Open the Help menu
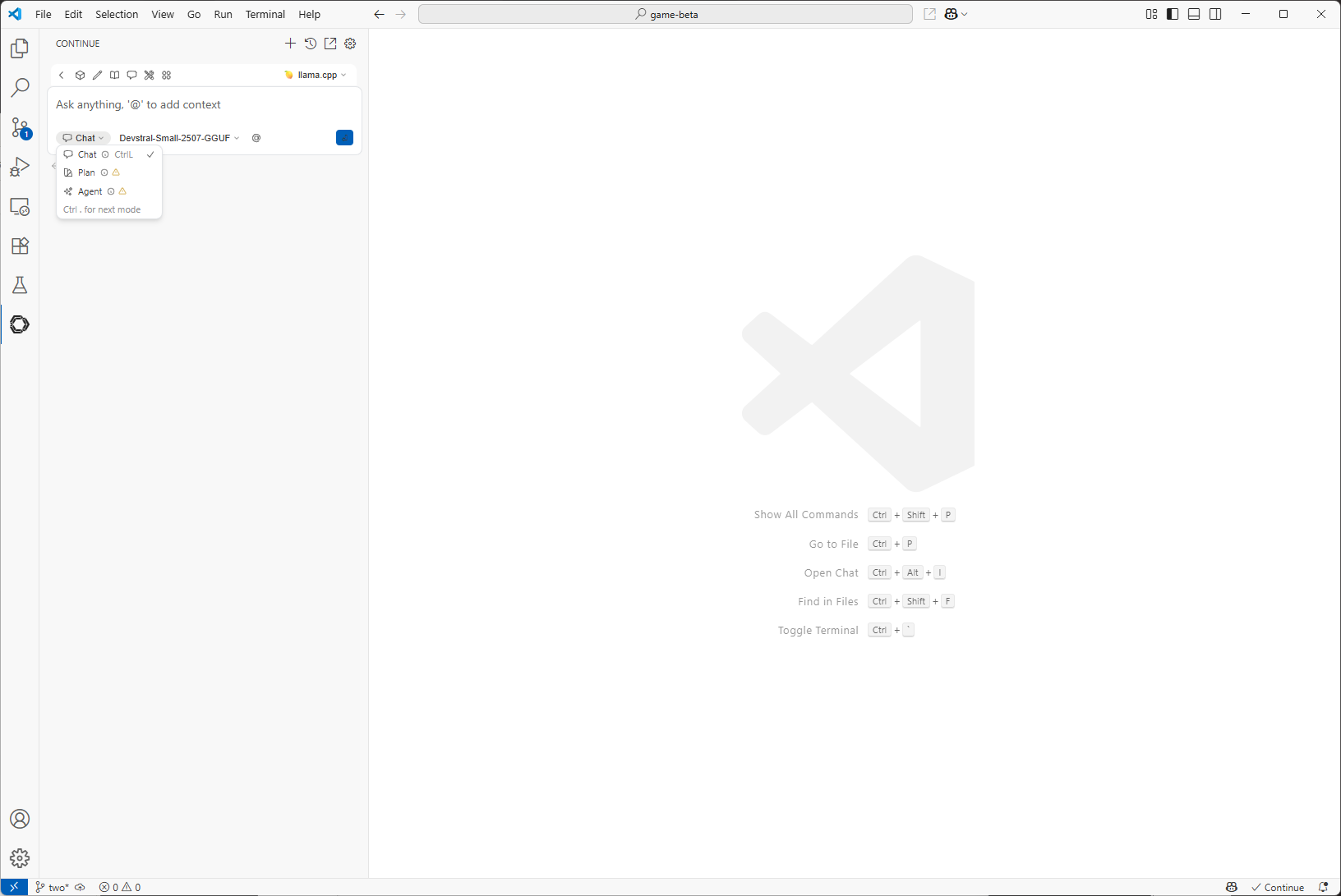 point(310,14)
